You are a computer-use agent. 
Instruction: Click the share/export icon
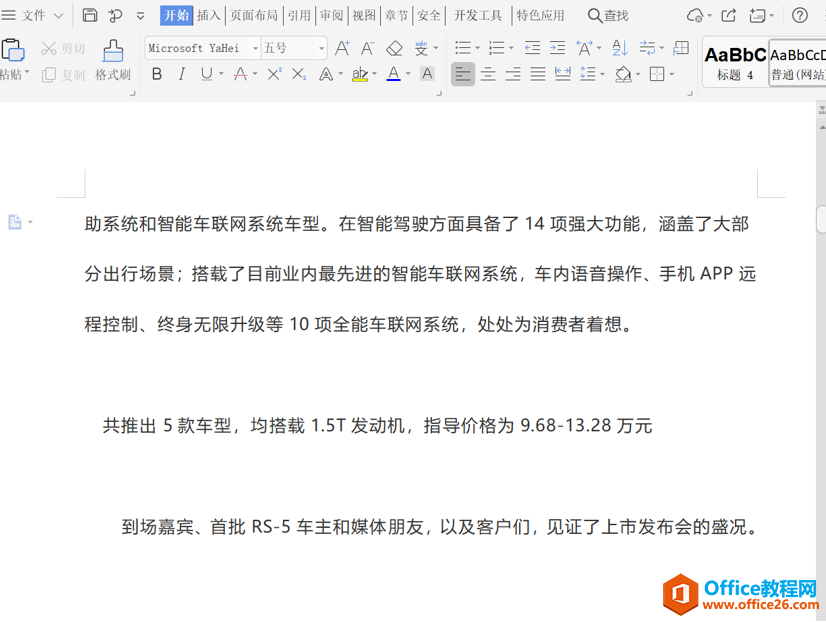(x=729, y=16)
